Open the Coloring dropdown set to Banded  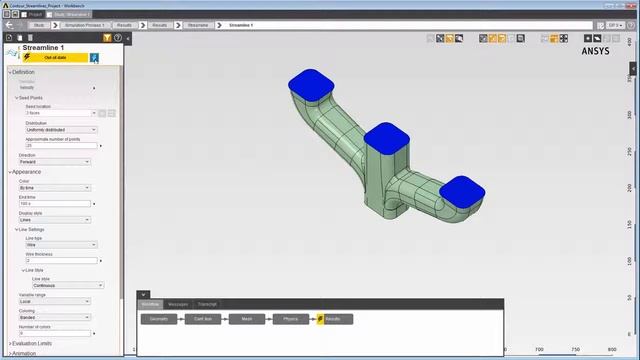54,318
